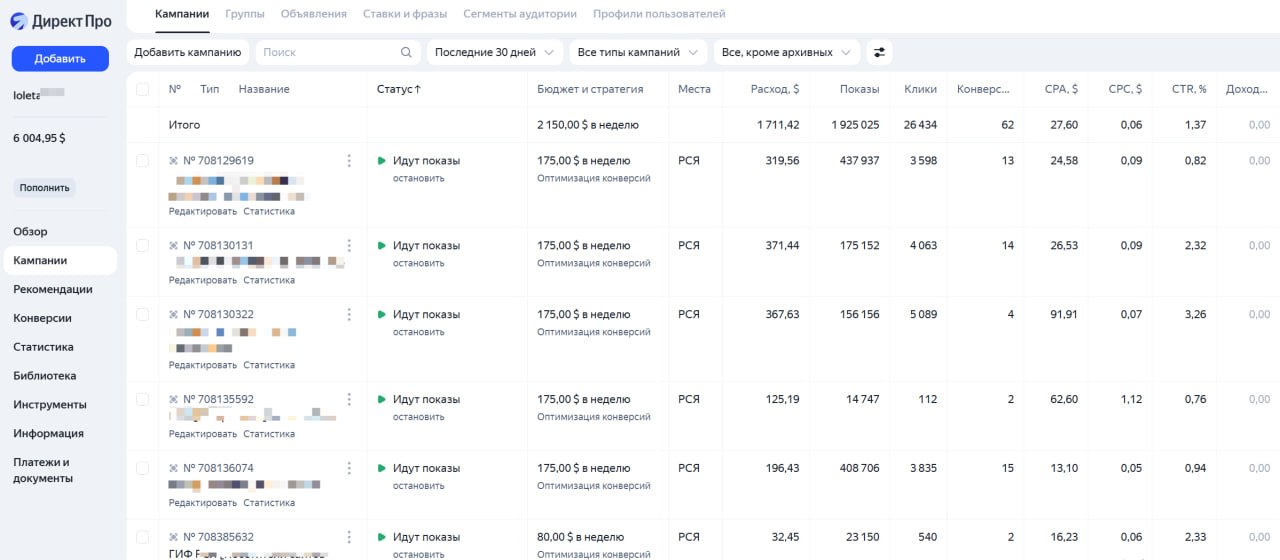Open three-dot menu for campaign 708136074
The width and height of the screenshot is (1280, 560).
(349, 468)
